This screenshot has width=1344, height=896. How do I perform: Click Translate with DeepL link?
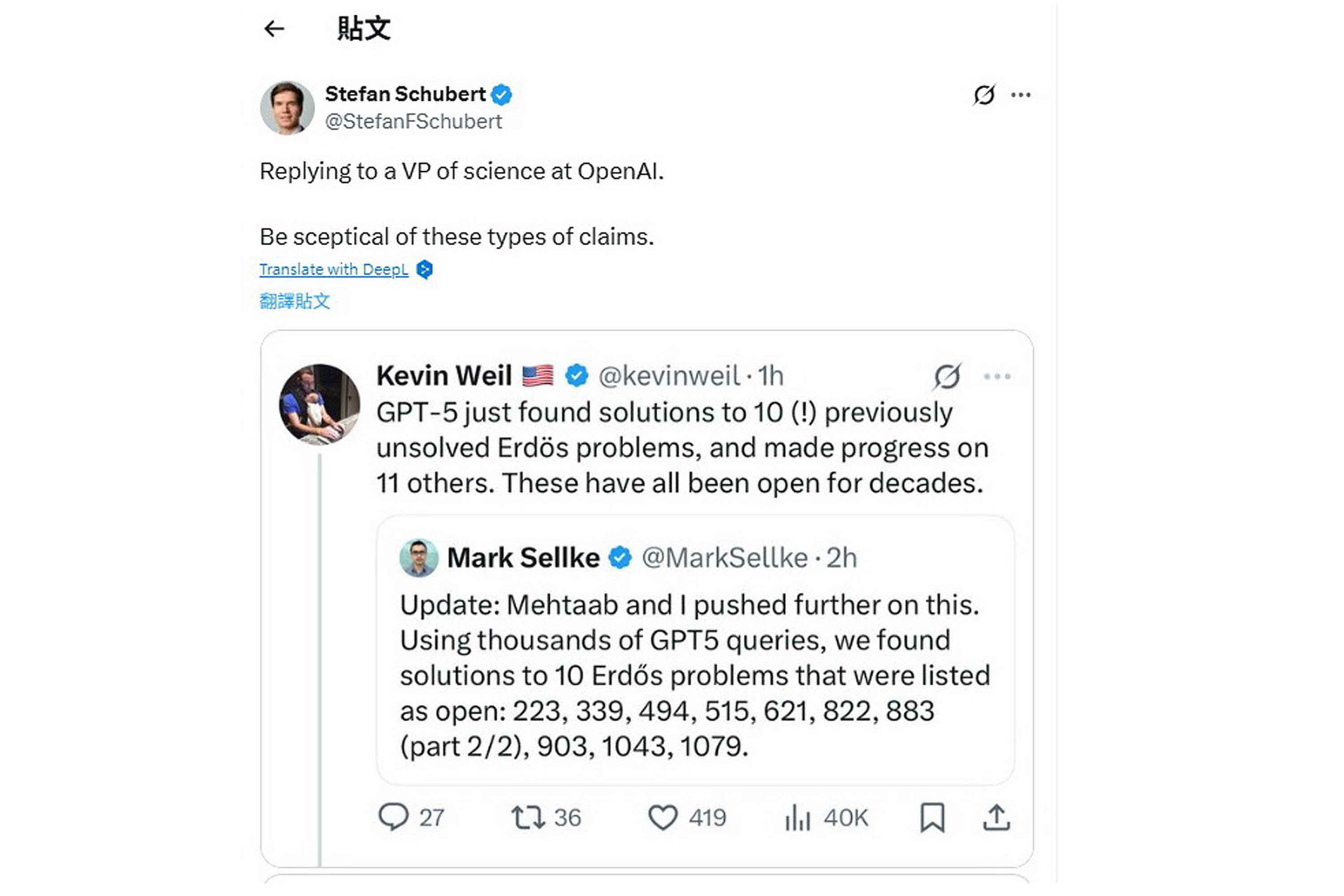click(334, 270)
